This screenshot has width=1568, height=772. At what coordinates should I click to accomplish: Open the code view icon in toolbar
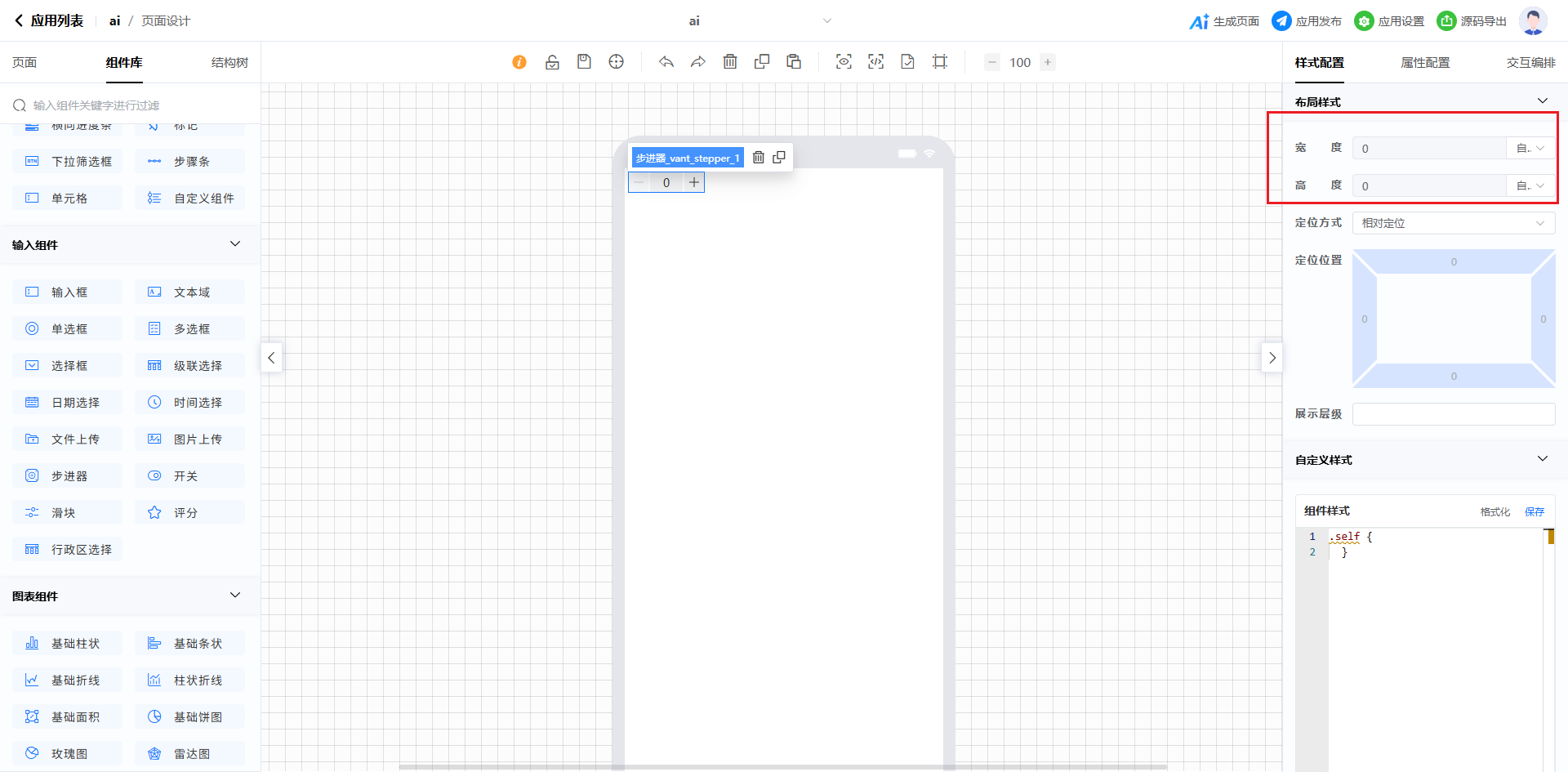tap(875, 62)
